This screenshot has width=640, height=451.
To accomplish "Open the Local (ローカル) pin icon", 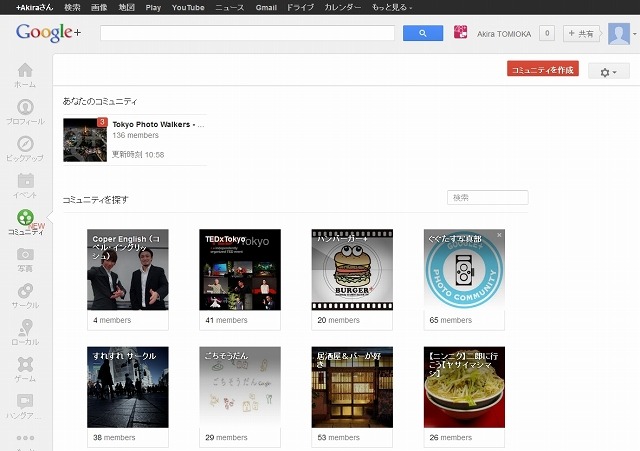I will pos(25,327).
